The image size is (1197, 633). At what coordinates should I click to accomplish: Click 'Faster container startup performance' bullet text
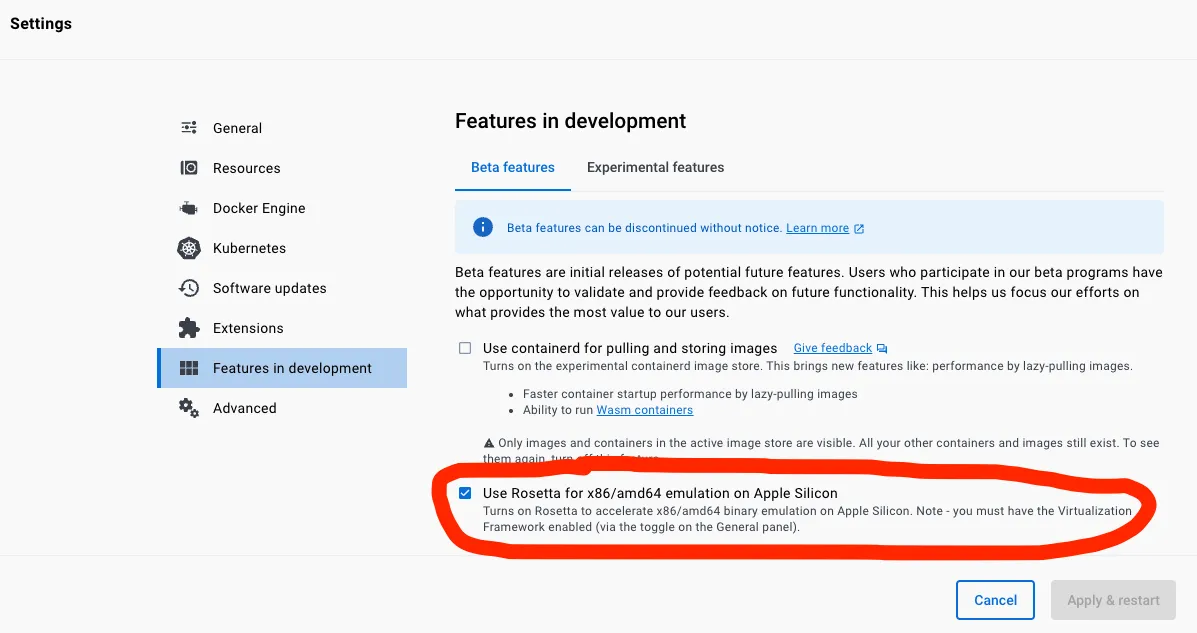[x=690, y=394]
